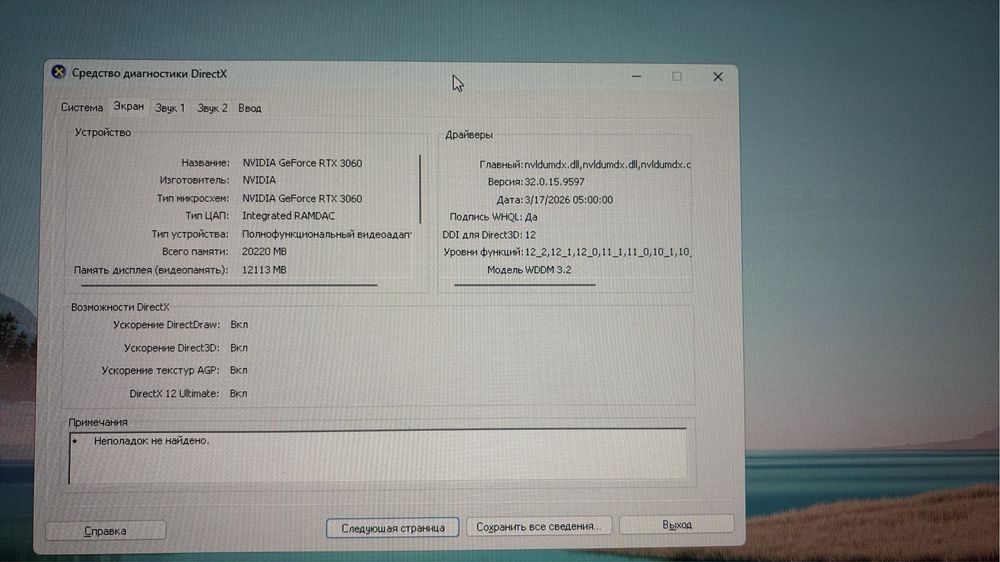Click horizontal scrollbar under Драйверы list
The height and width of the screenshot is (562, 1000).
(524, 285)
